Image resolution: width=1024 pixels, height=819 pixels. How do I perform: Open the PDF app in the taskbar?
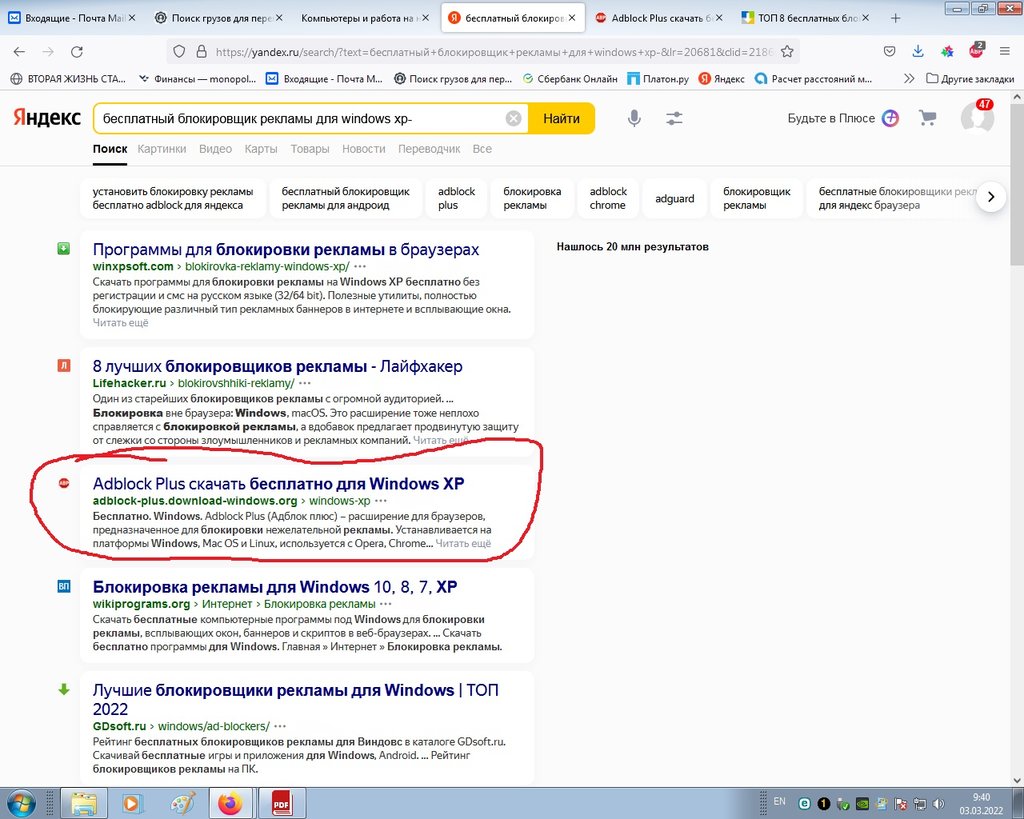point(281,803)
